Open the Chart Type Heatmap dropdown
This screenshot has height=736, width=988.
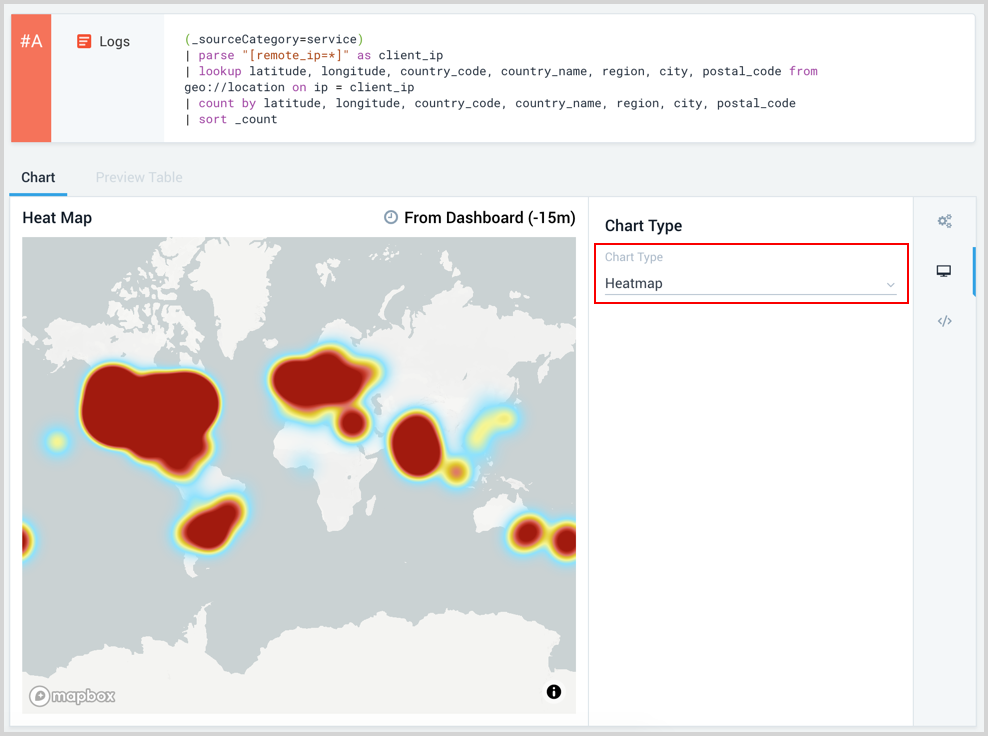[x=750, y=283]
